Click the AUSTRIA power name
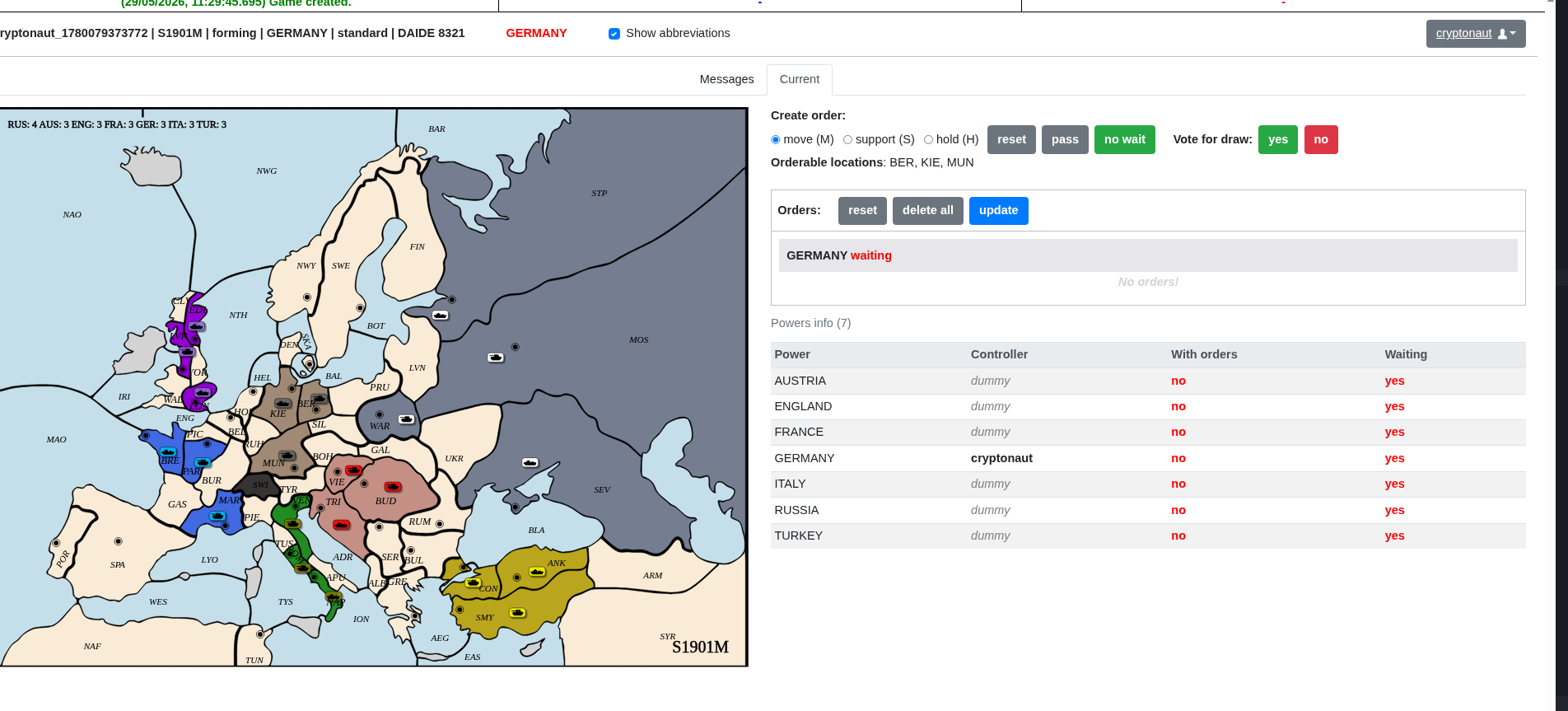Viewport: 1568px width, 711px height. pos(800,381)
